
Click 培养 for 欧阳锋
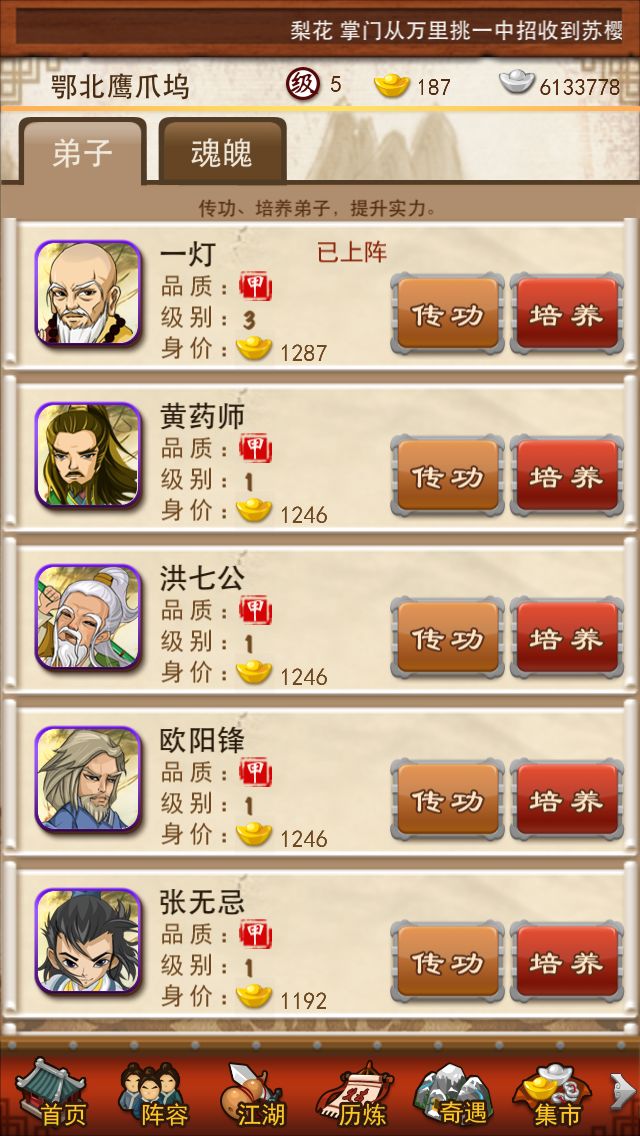click(x=567, y=800)
